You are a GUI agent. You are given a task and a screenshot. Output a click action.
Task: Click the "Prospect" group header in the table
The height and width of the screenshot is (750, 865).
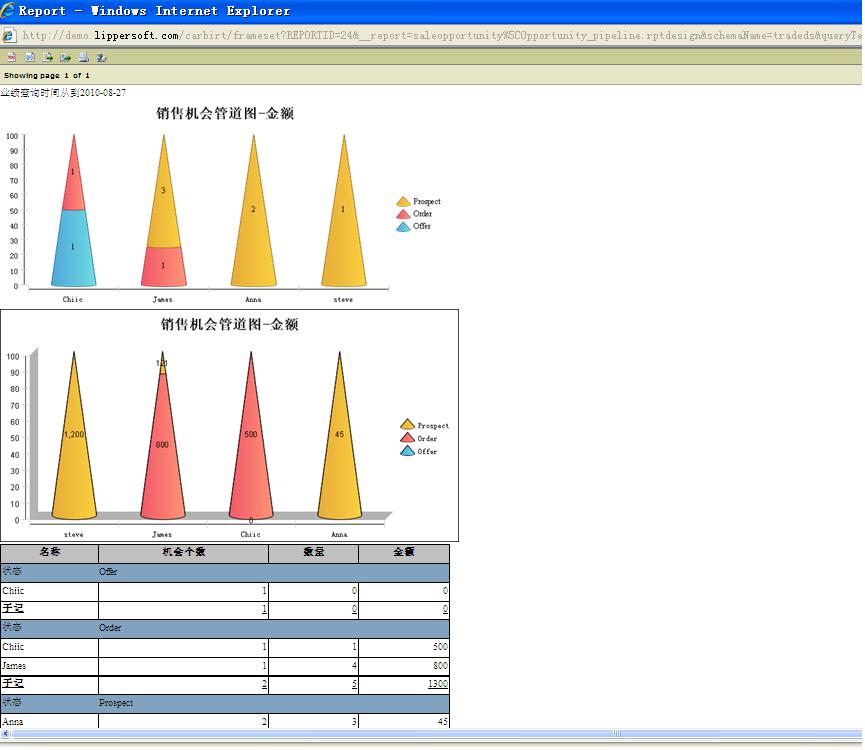pyautogui.click(x=116, y=703)
